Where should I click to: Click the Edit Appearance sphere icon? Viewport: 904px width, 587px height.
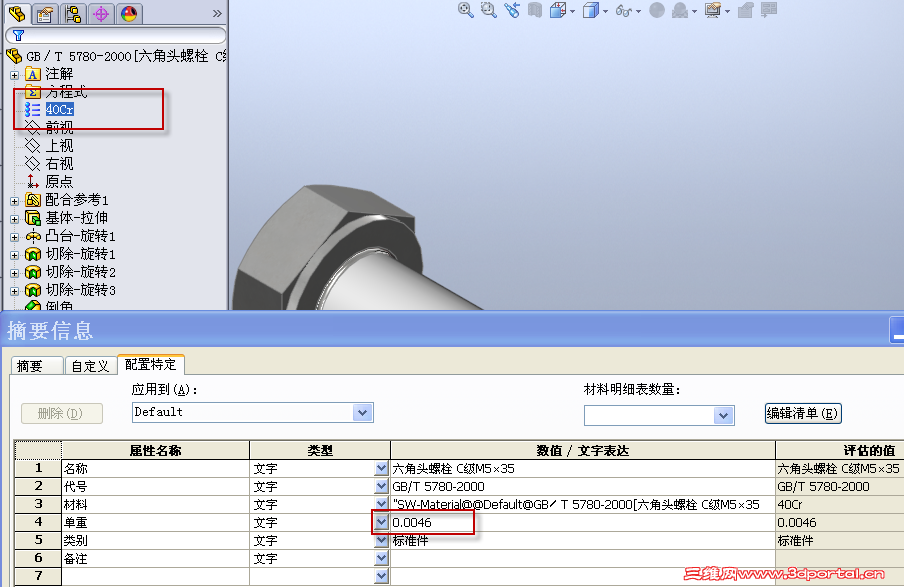(x=657, y=10)
